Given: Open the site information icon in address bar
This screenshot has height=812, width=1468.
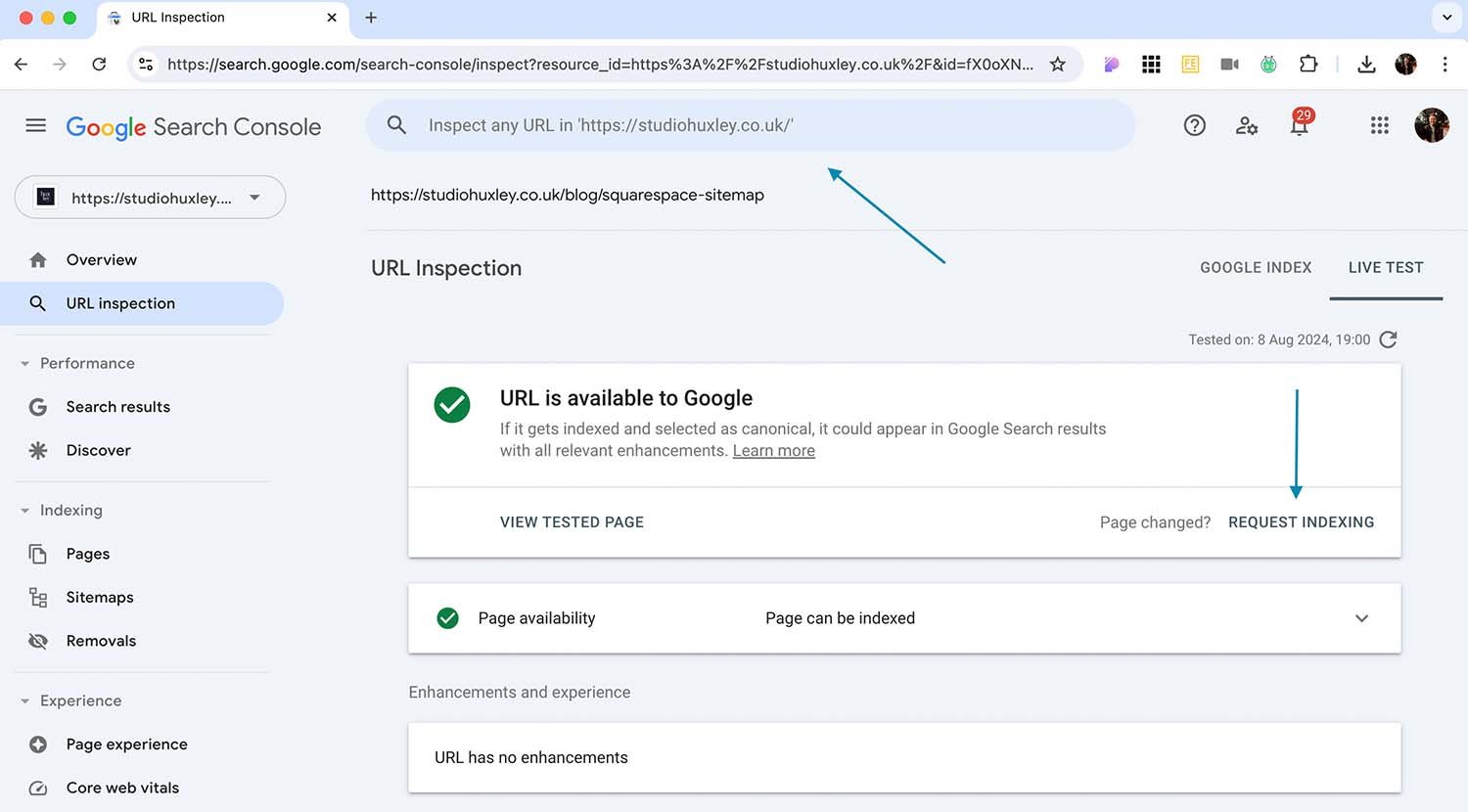Looking at the screenshot, I should coord(146,65).
